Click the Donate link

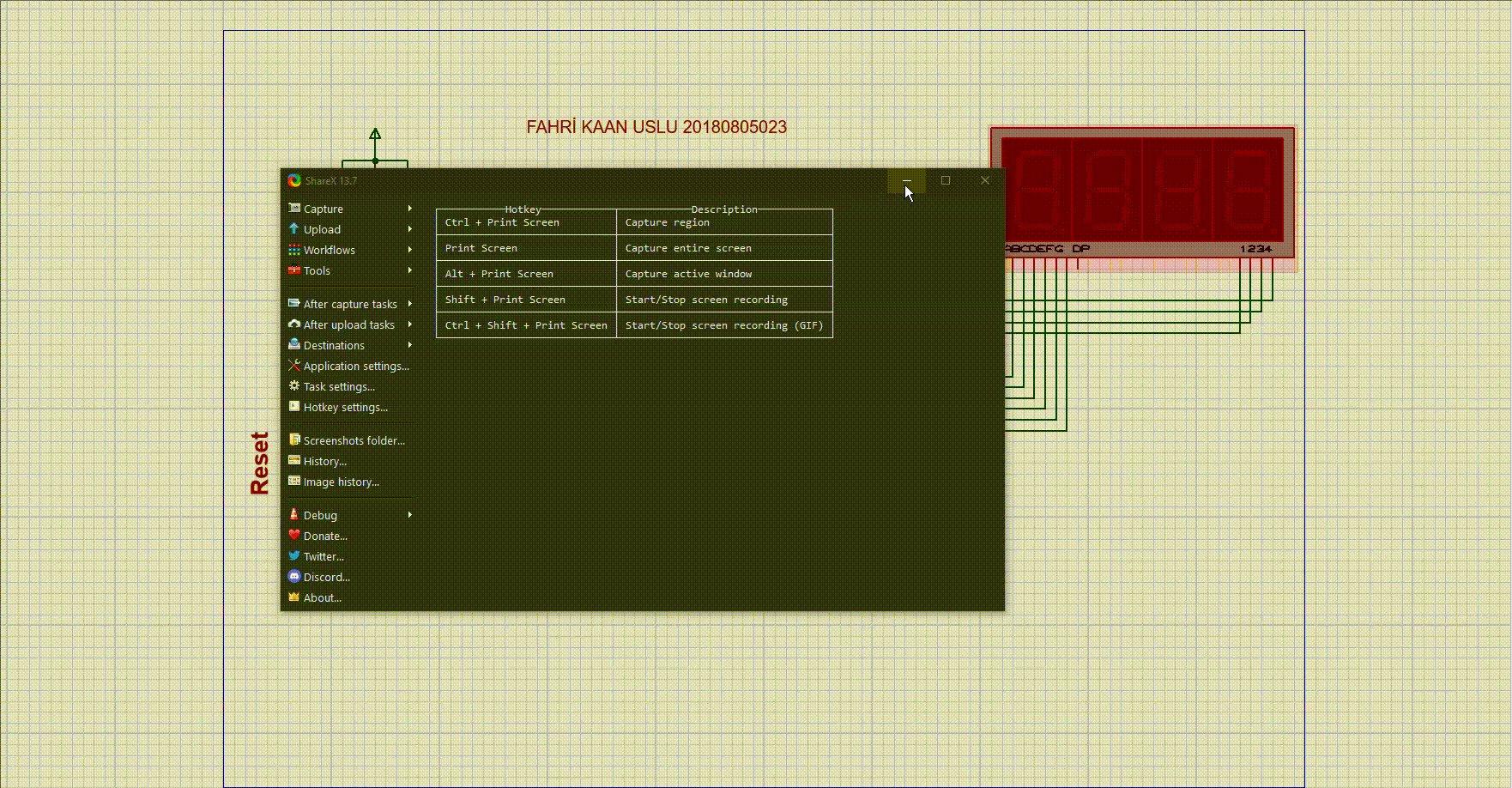(x=350, y=536)
